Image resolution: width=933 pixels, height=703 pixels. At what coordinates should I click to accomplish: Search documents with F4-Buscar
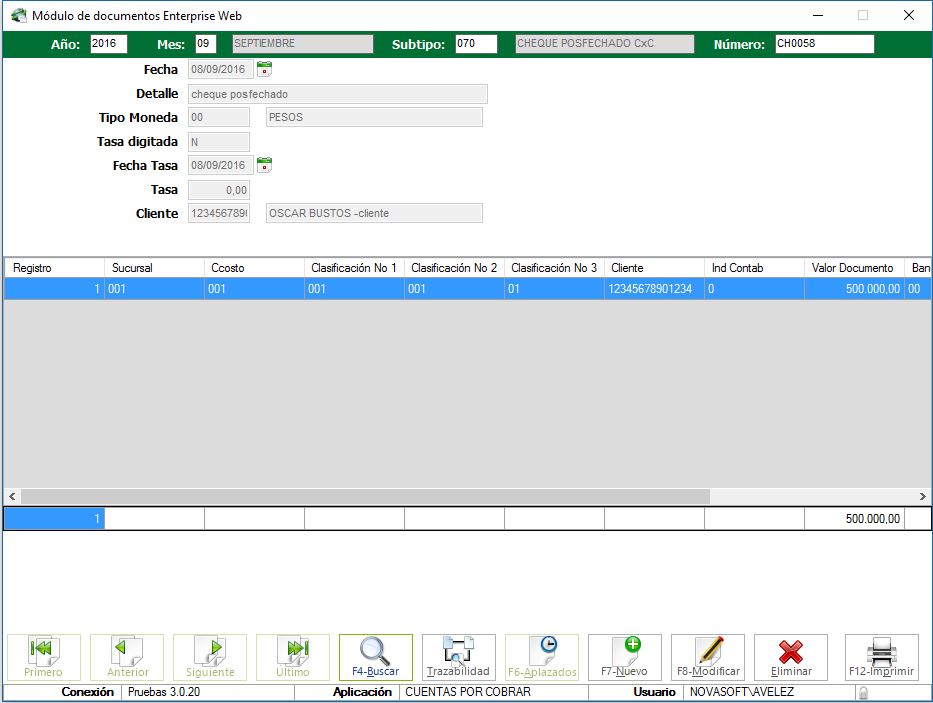tap(375, 657)
